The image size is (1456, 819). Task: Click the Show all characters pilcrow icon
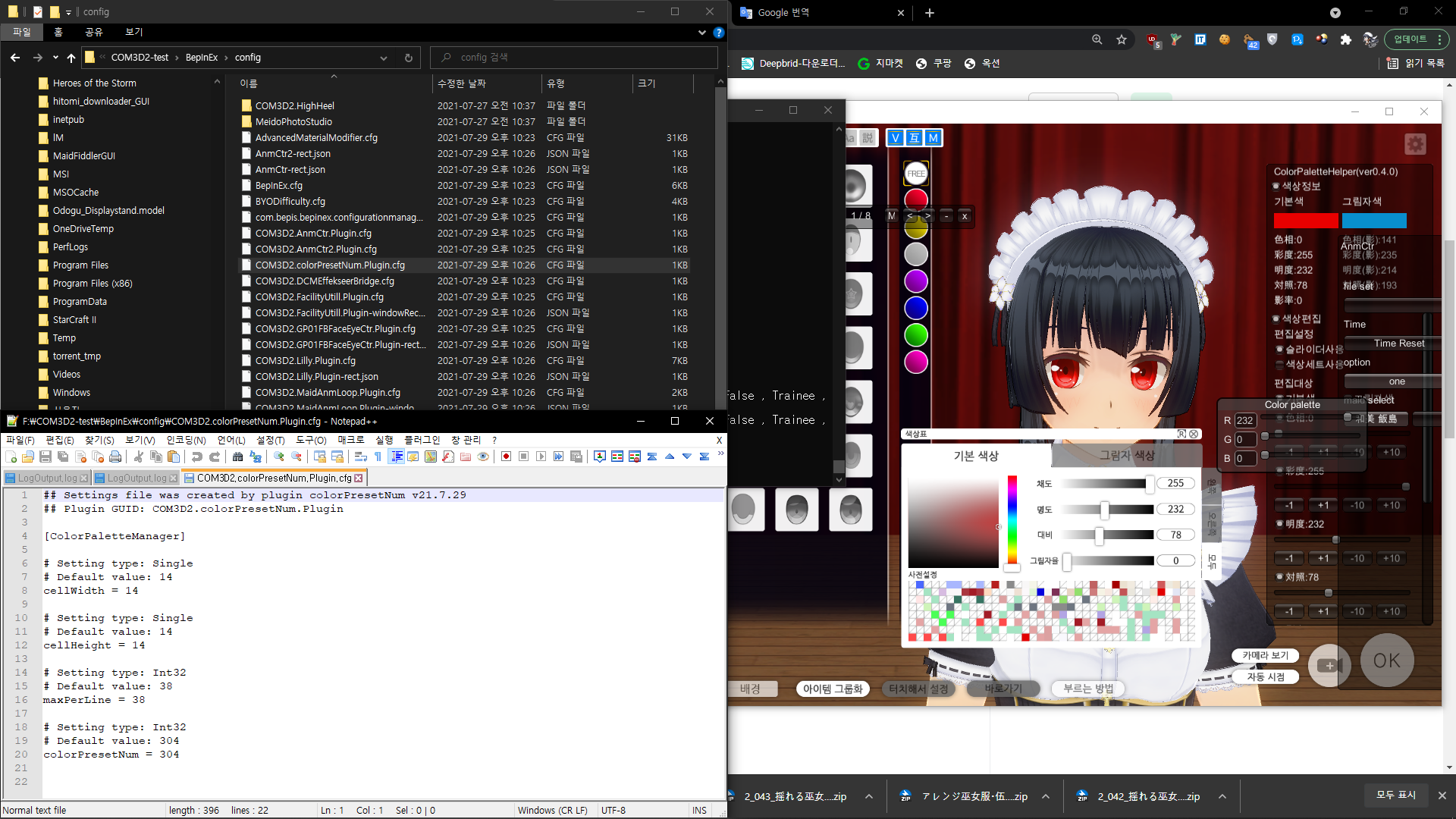(378, 457)
